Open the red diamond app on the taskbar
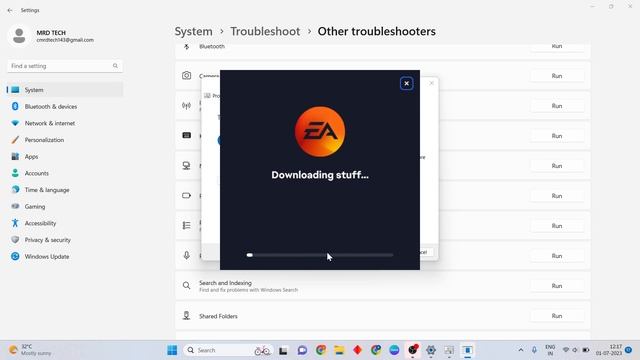This screenshot has height=360, width=640. (358, 350)
